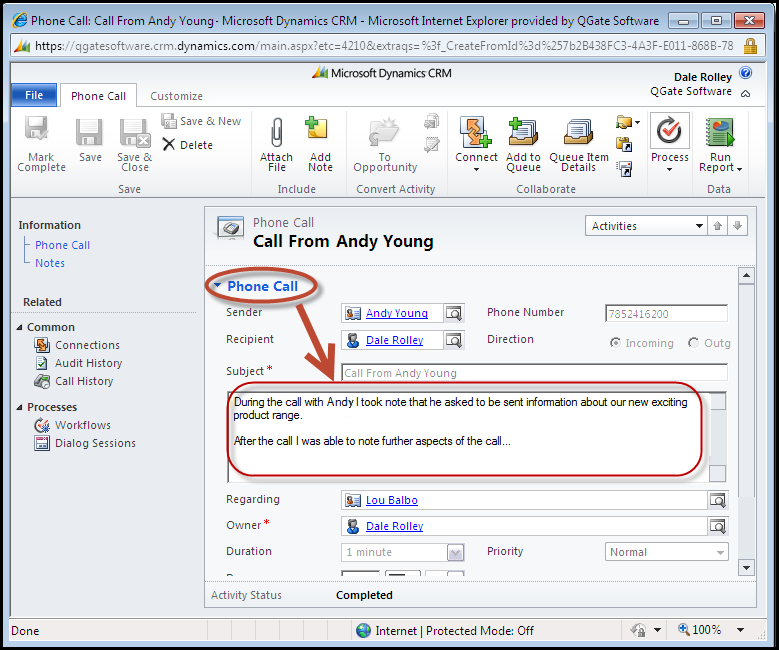The height and width of the screenshot is (650, 779).
Task: Select the Incoming direction radio button
Action: (x=615, y=342)
